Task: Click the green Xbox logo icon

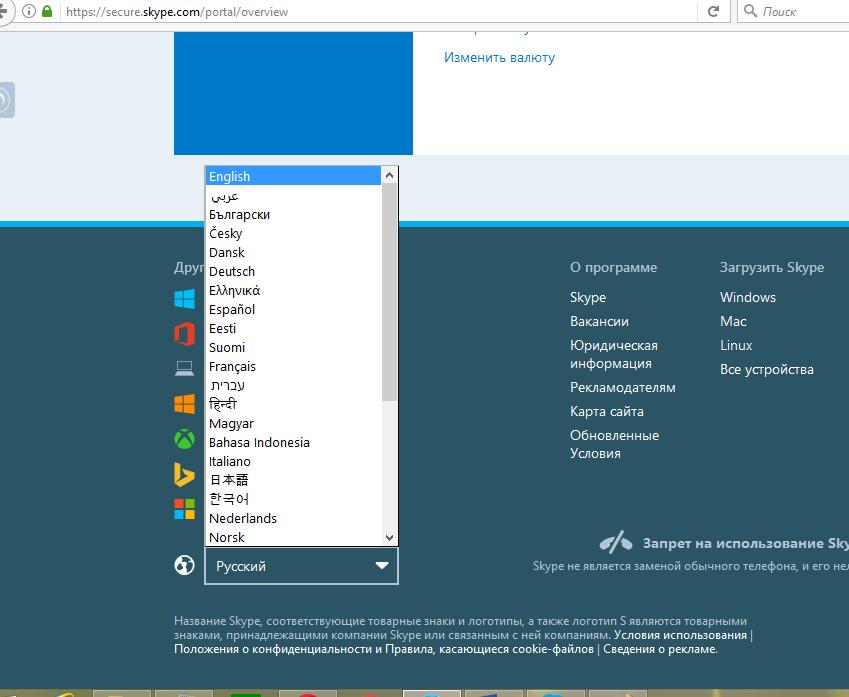Action: [x=184, y=439]
